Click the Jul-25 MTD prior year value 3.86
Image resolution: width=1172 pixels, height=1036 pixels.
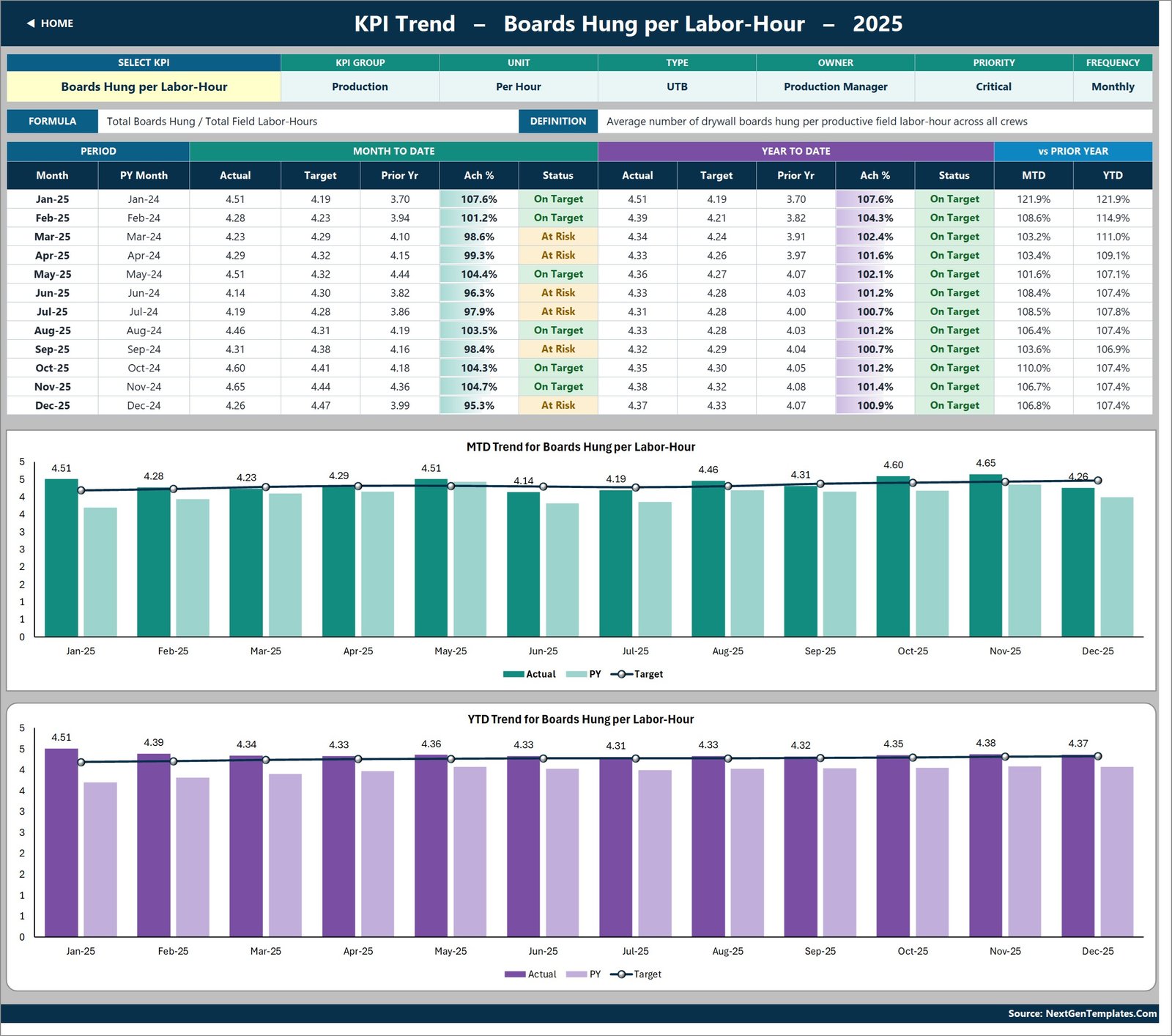399,311
